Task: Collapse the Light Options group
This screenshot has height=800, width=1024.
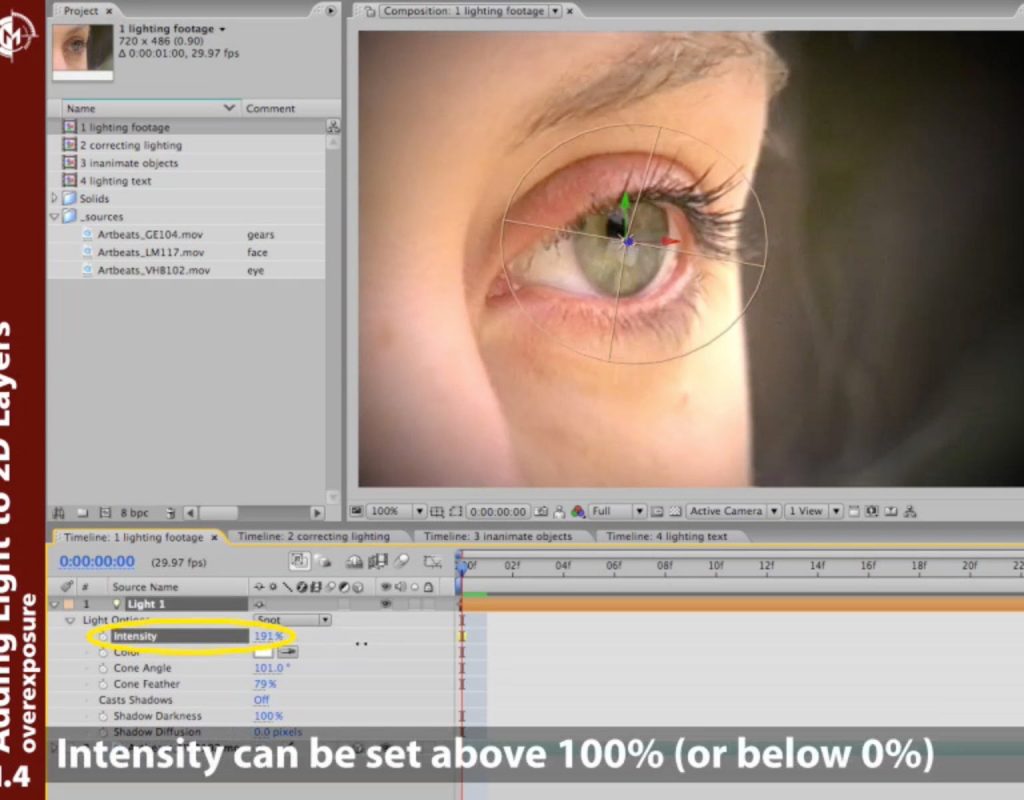Action: tap(71, 620)
